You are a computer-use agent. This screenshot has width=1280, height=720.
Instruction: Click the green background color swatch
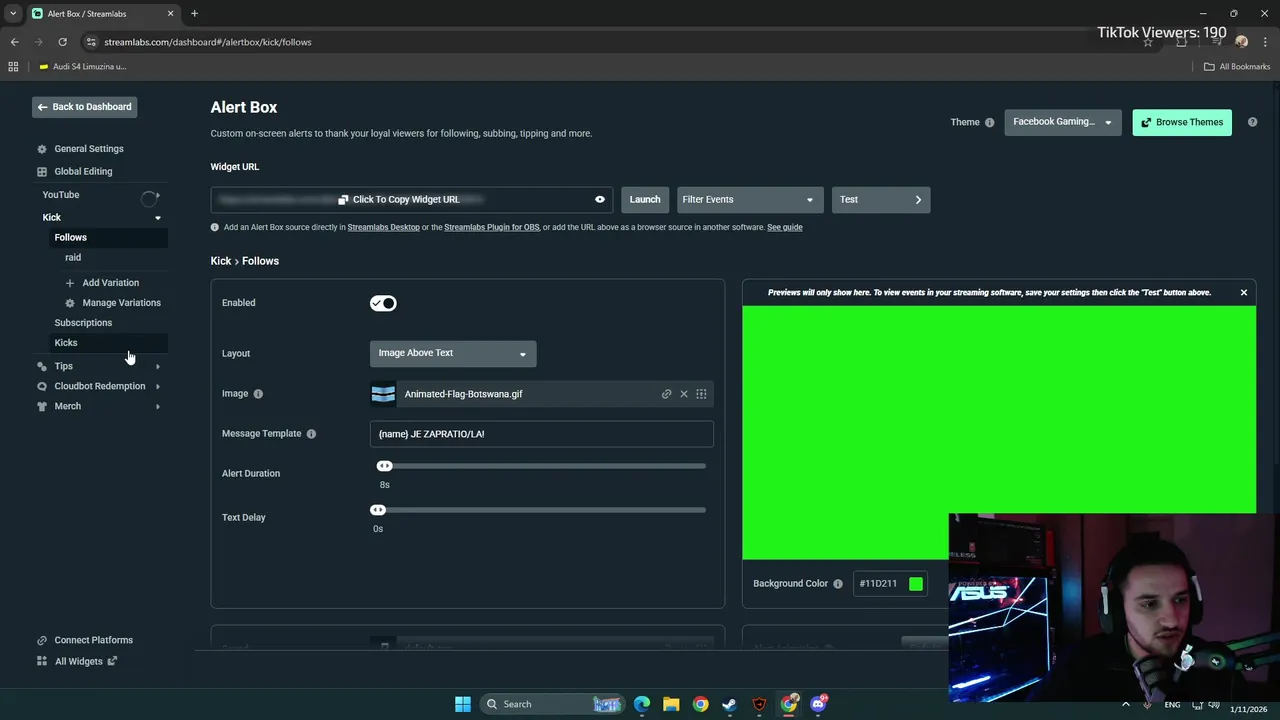point(916,584)
